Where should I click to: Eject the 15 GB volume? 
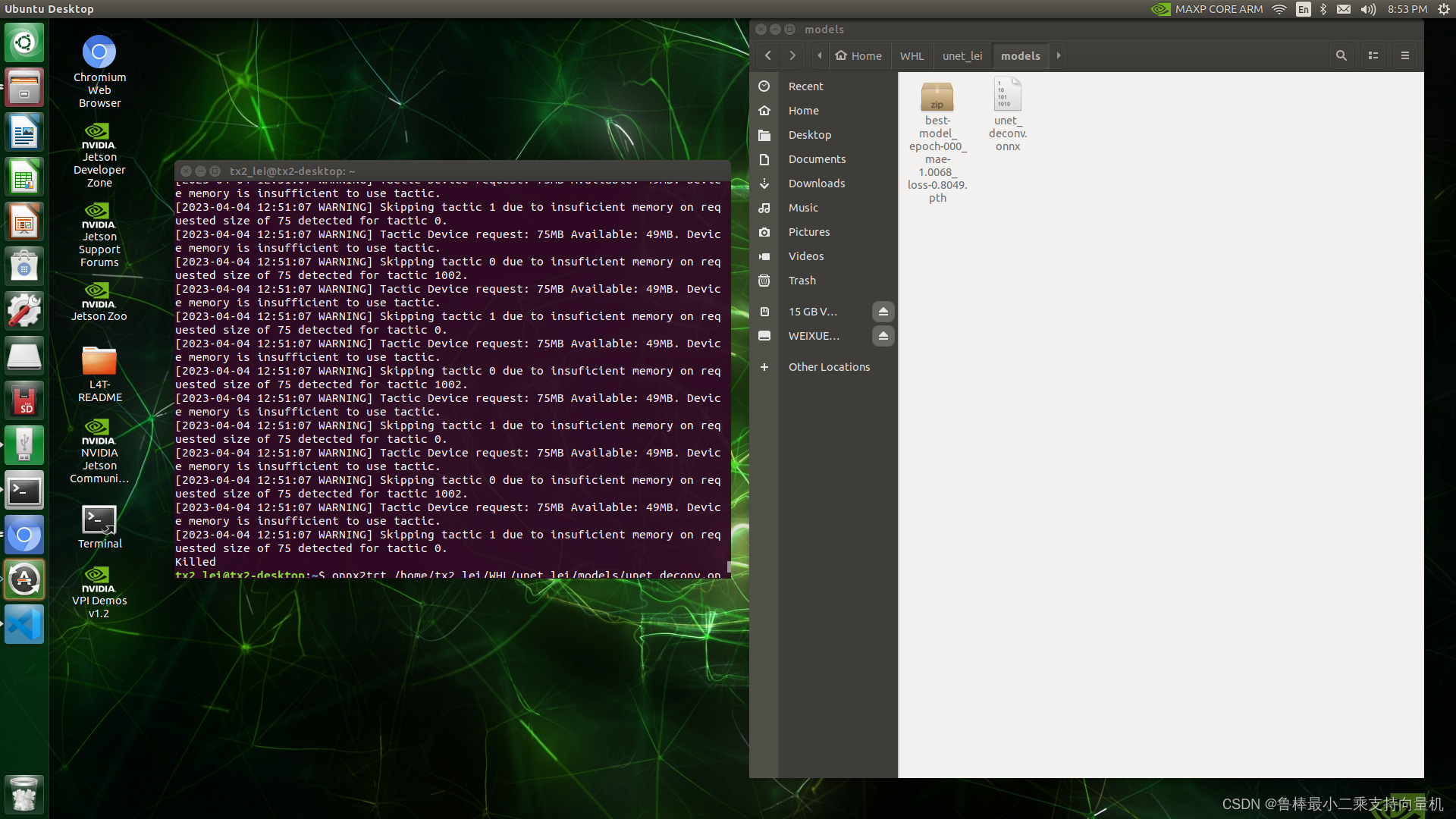coord(883,312)
